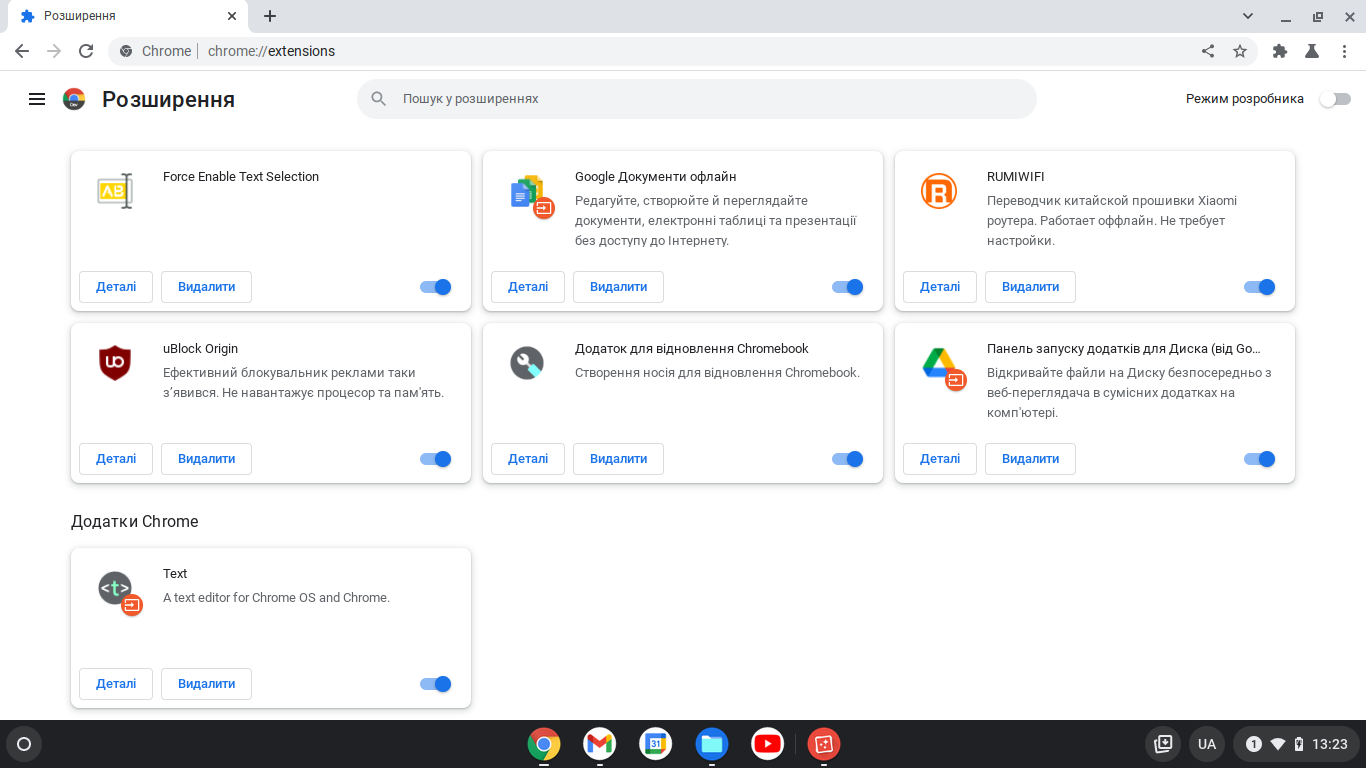Open the Files app in shelf
This screenshot has height=768, width=1366.
[x=712, y=744]
